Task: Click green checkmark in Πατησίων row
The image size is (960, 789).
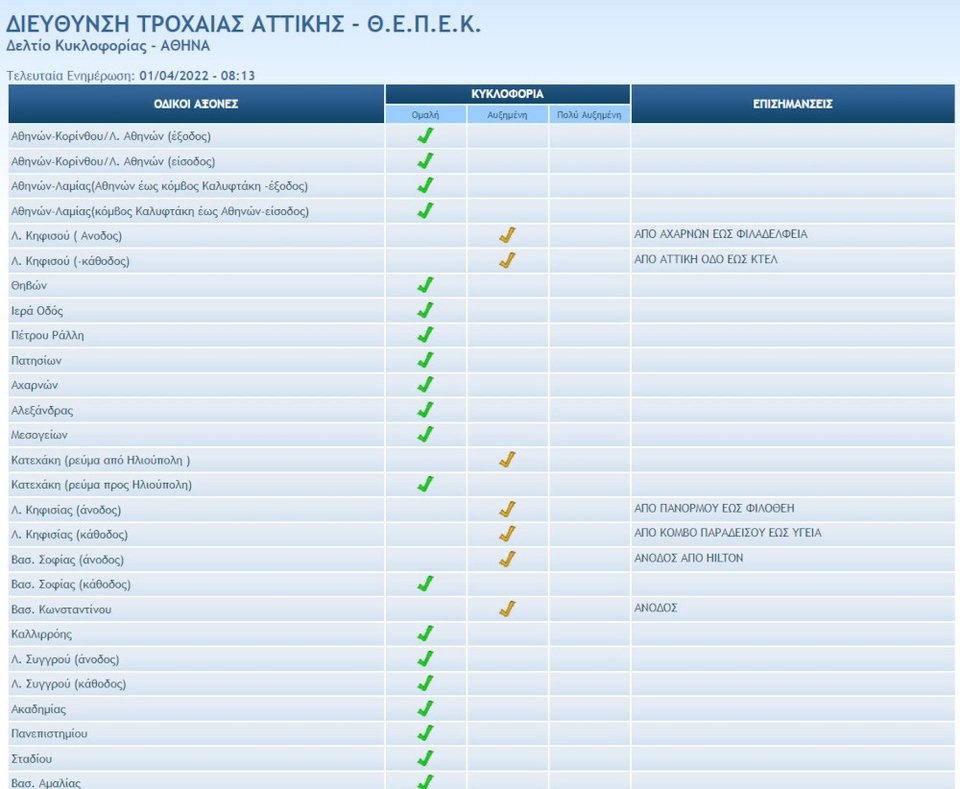Action: click(x=426, y=359)
